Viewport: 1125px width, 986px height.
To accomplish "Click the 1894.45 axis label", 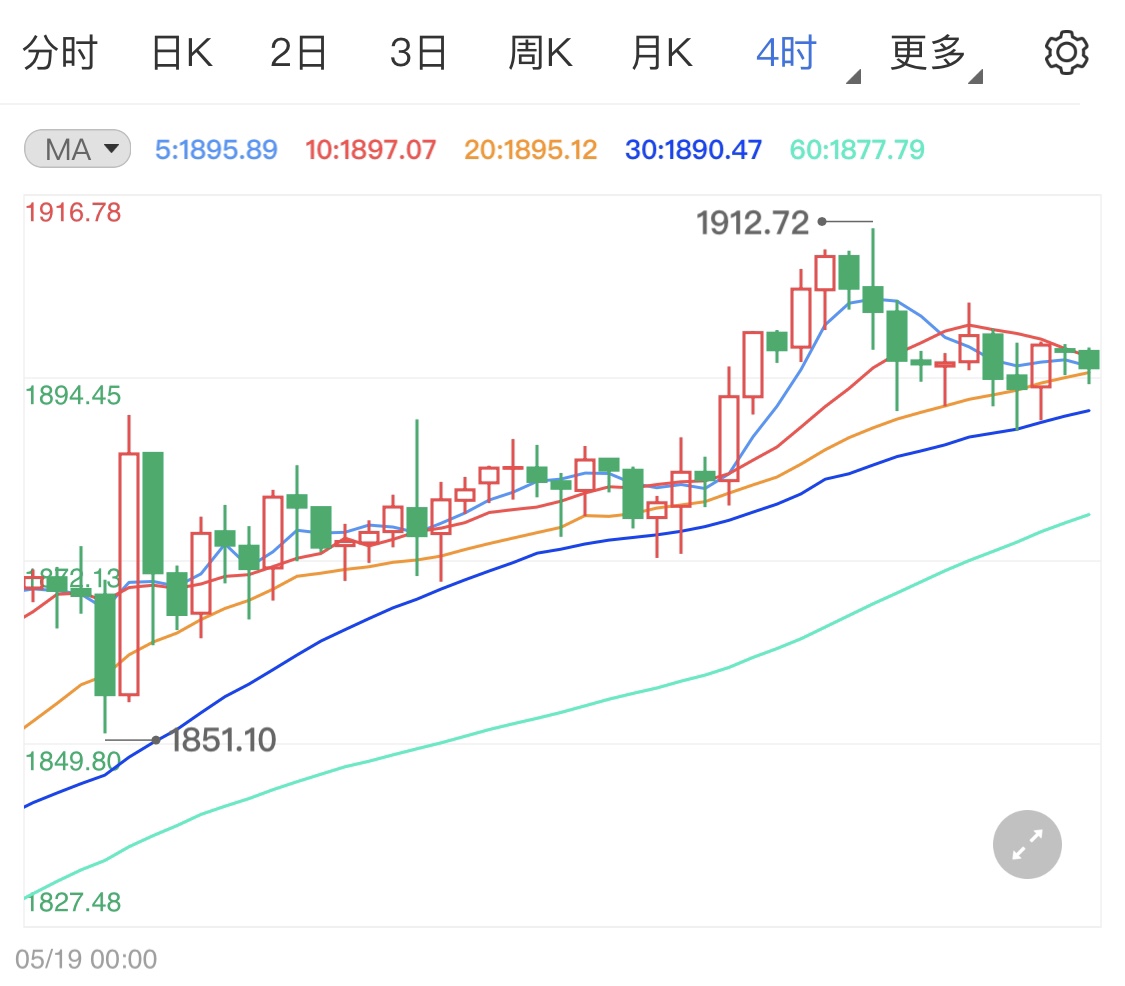I will pyautogui.click(x=73, y=395).
